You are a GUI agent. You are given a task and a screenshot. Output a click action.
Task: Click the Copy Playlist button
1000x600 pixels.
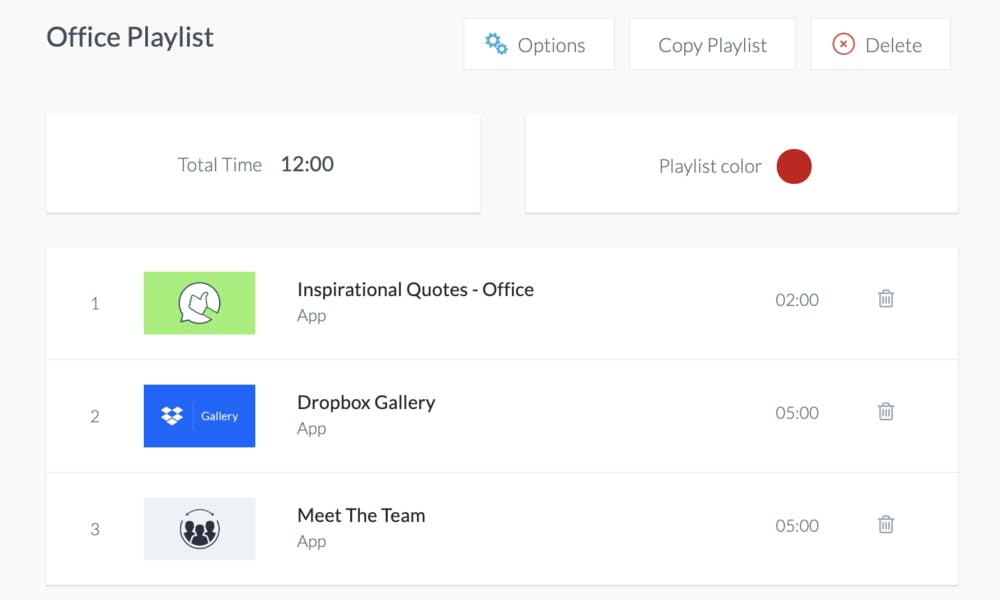point(712,44)
